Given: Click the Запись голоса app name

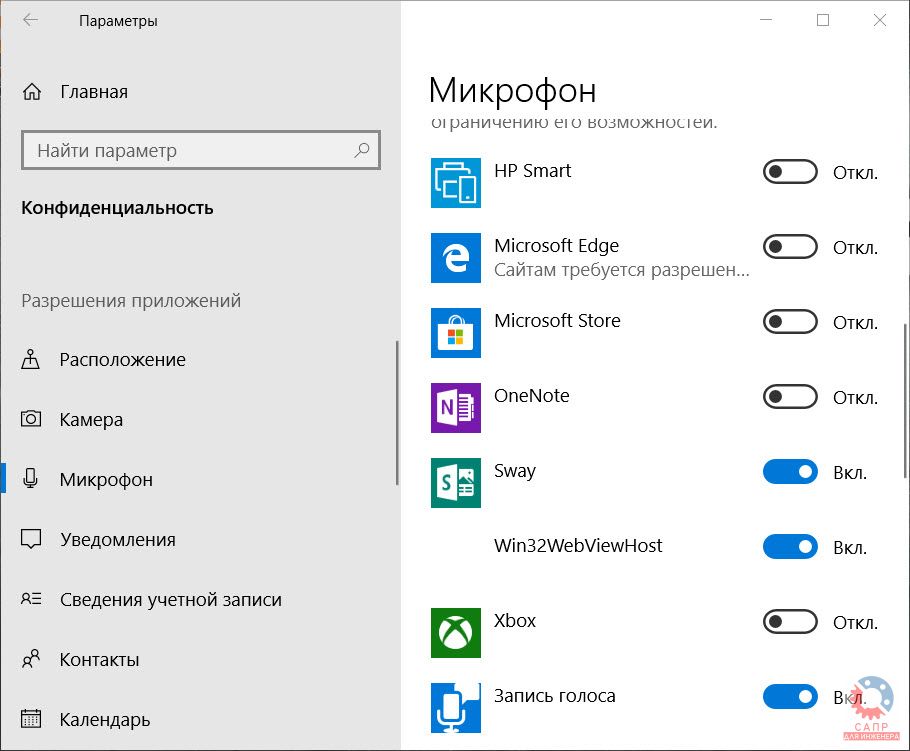Looking at the screenshot, I should point(555,695).
